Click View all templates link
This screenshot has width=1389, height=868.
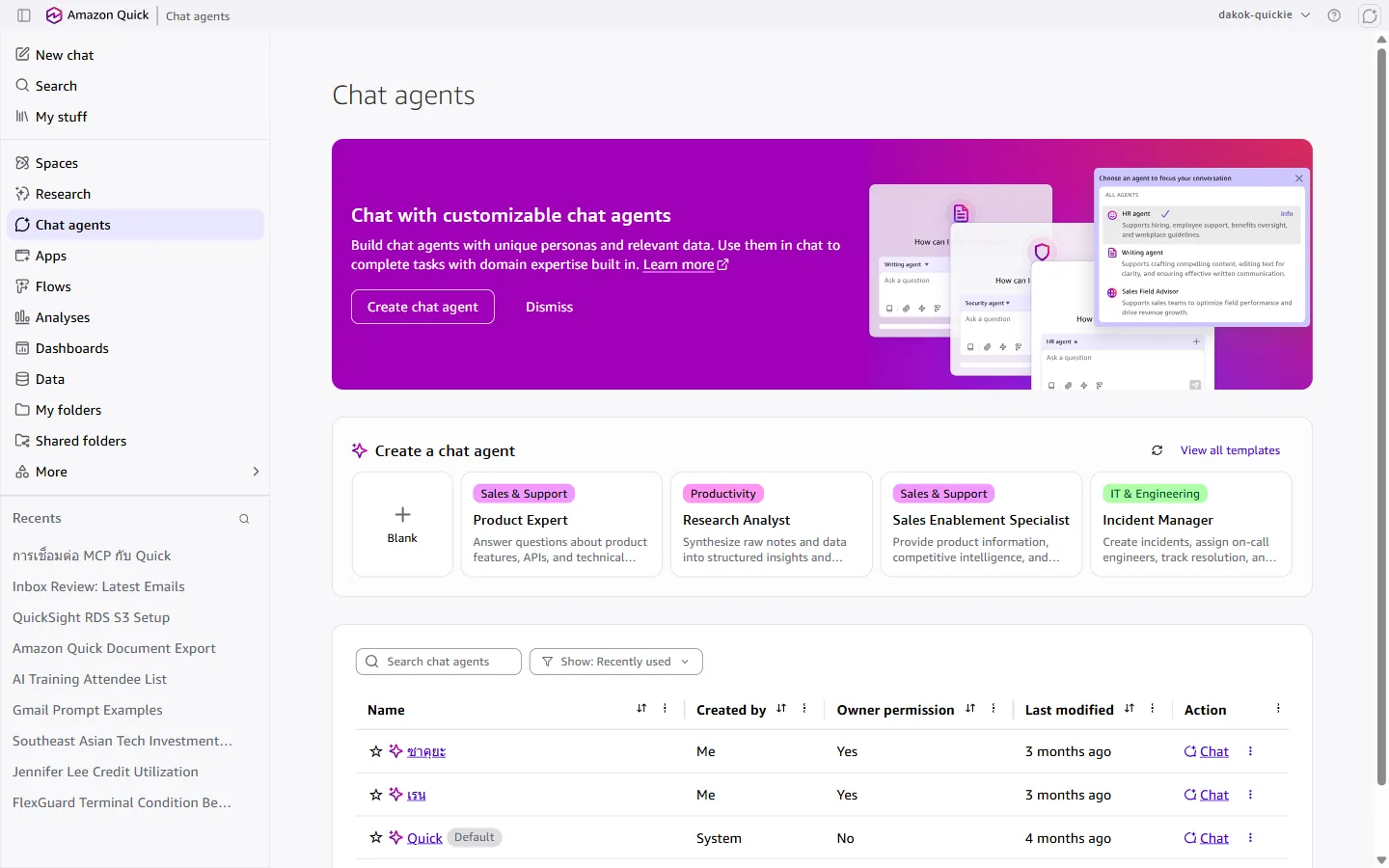click(x=1230, y=450)
